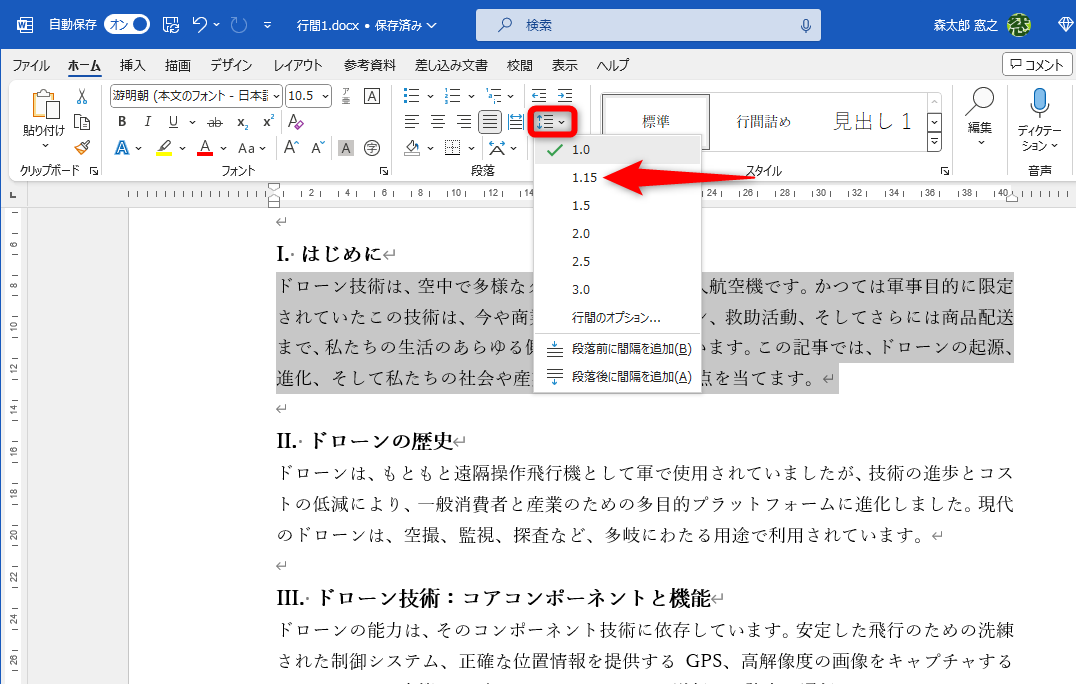The width and height of the screenshot is (1076, 684).
Task: Toggle bold on the selected text
Action: click(121, 121)
